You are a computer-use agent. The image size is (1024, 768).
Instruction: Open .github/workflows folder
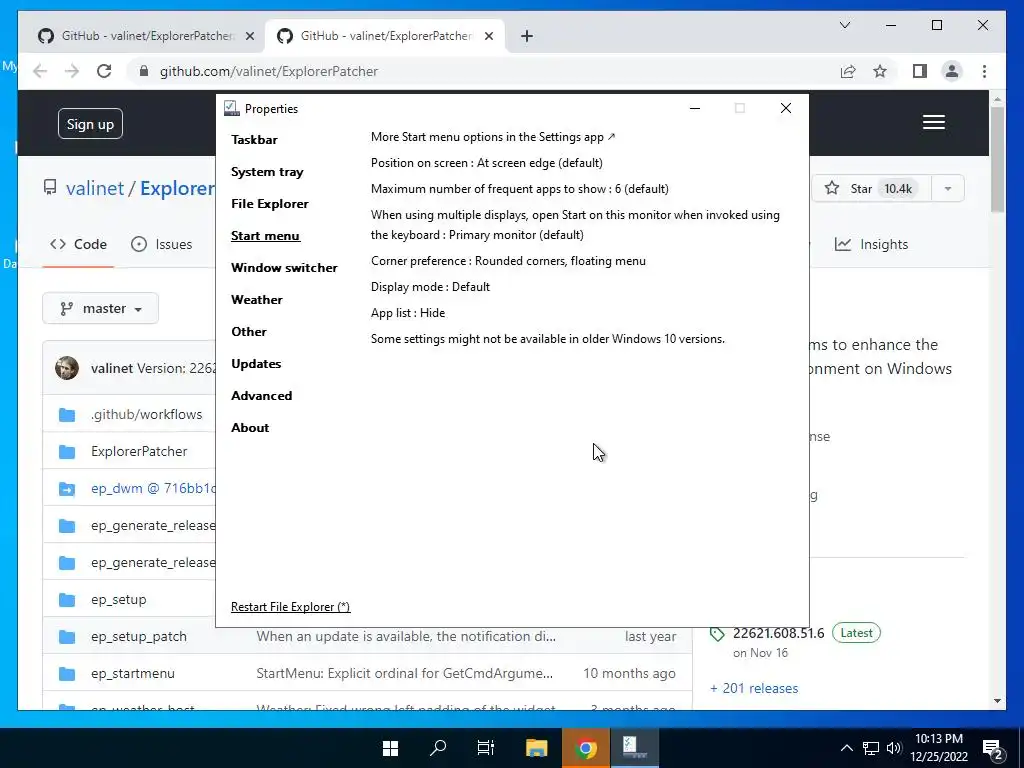146,414
